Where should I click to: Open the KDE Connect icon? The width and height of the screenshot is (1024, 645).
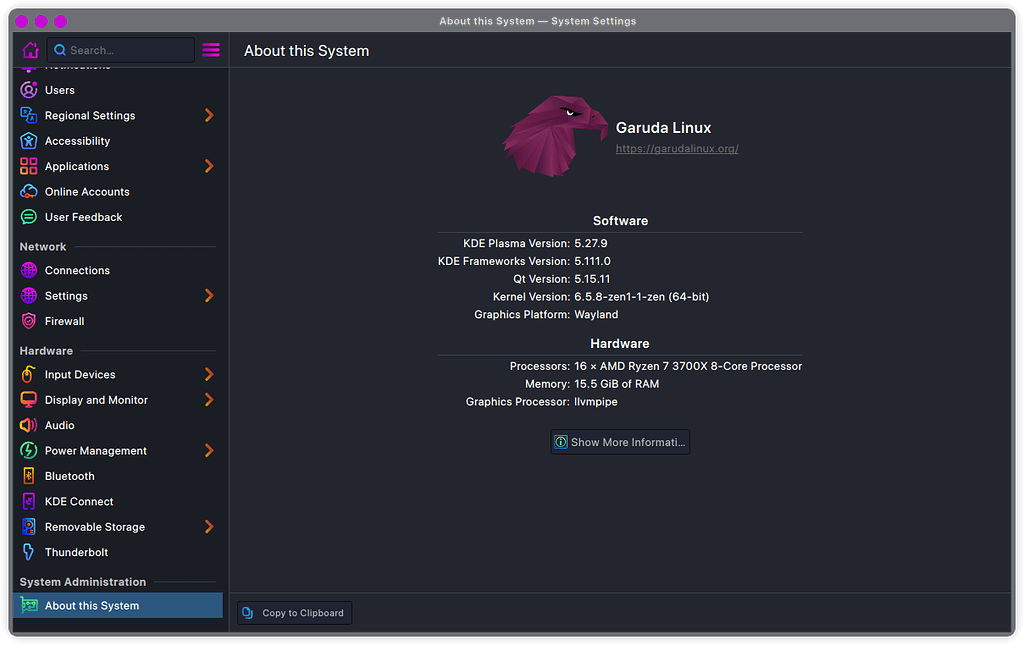click(31, 501)
